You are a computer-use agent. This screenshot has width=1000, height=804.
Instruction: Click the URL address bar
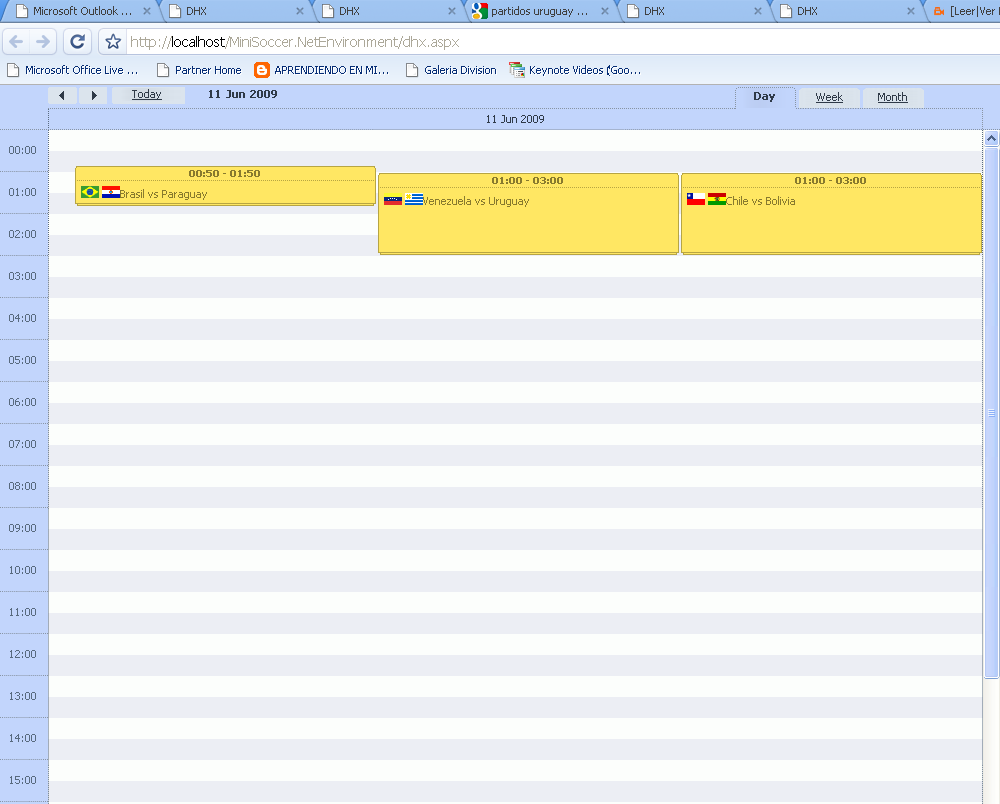561,42
